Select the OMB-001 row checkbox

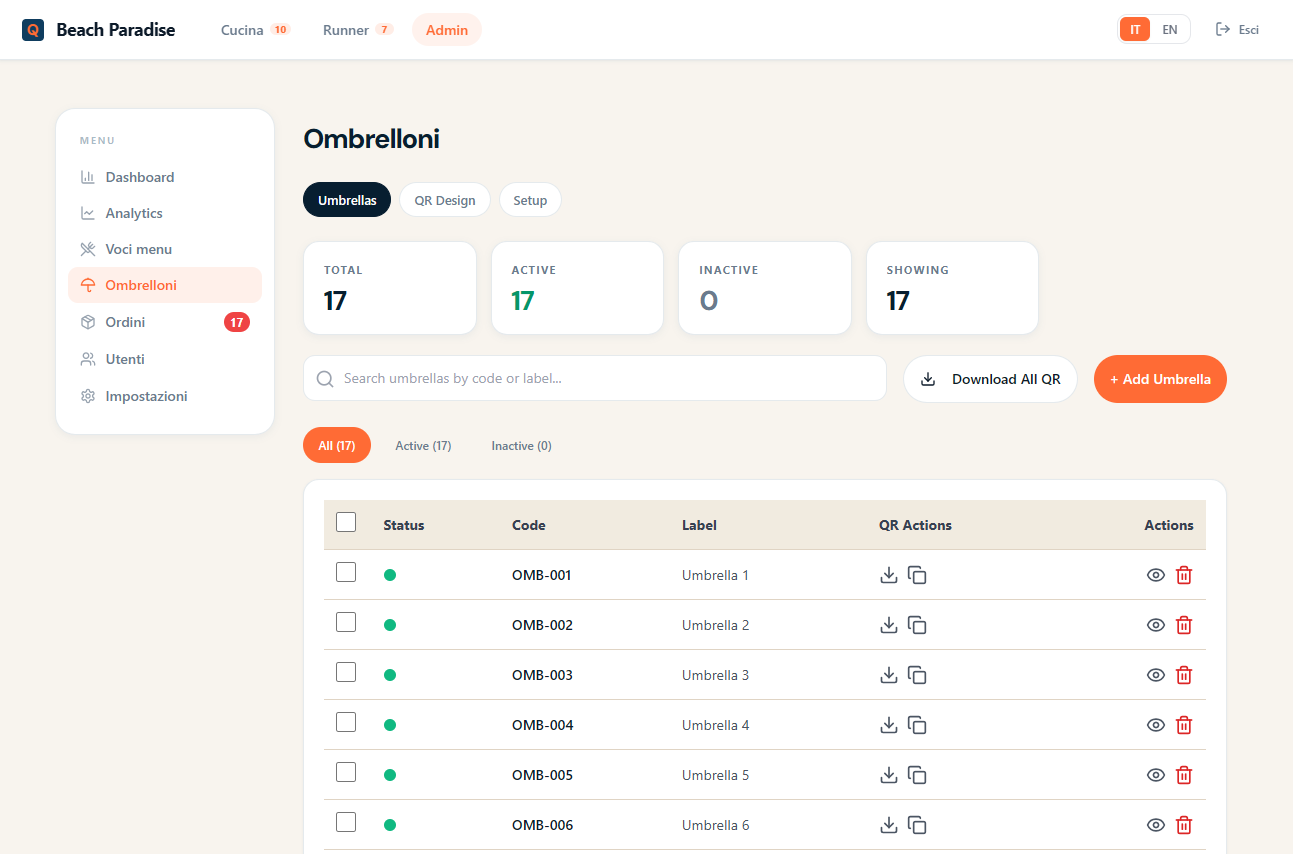click(x=346, y=572)
